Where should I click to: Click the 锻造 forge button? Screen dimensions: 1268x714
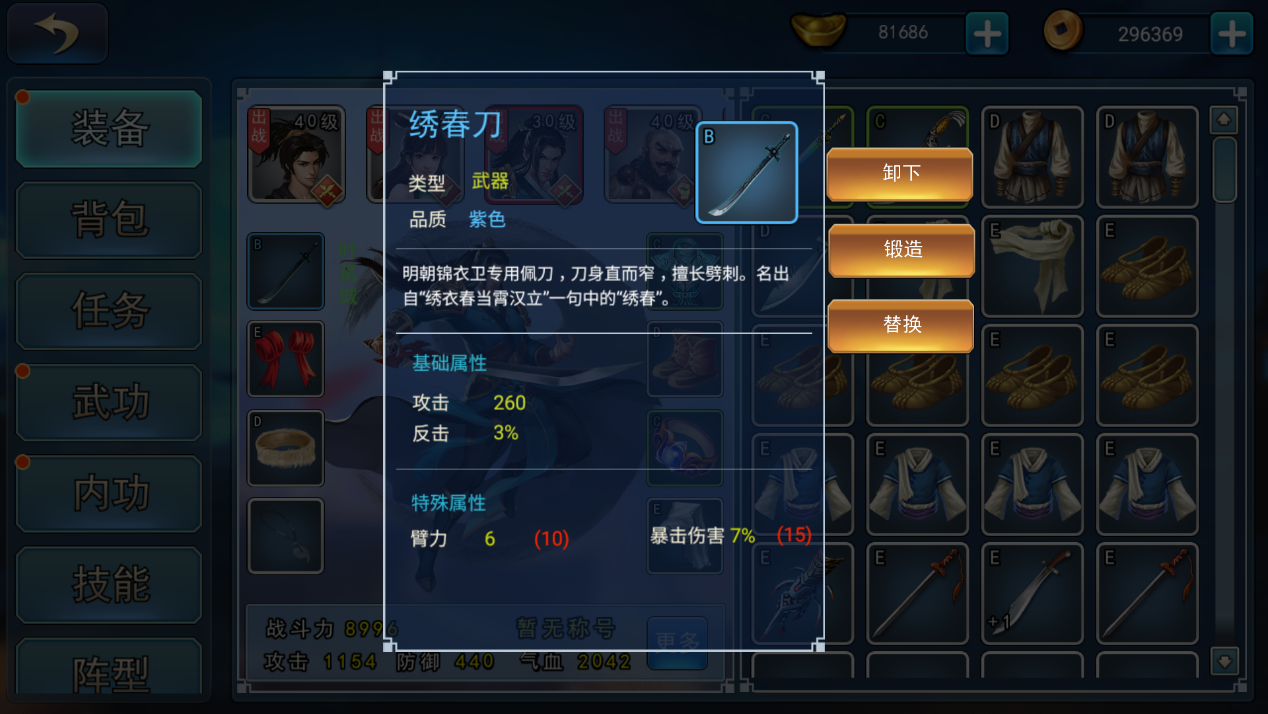901,250
